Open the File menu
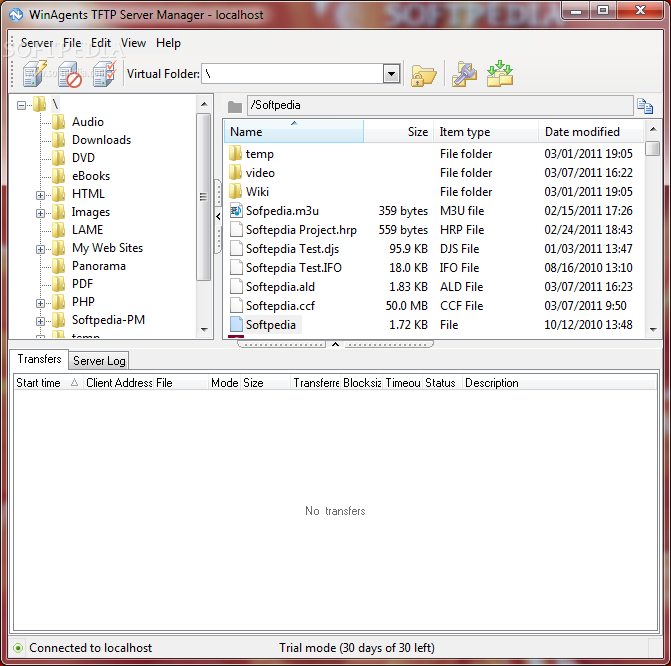This screenshot has width=671, height=666. coord(72,43)
